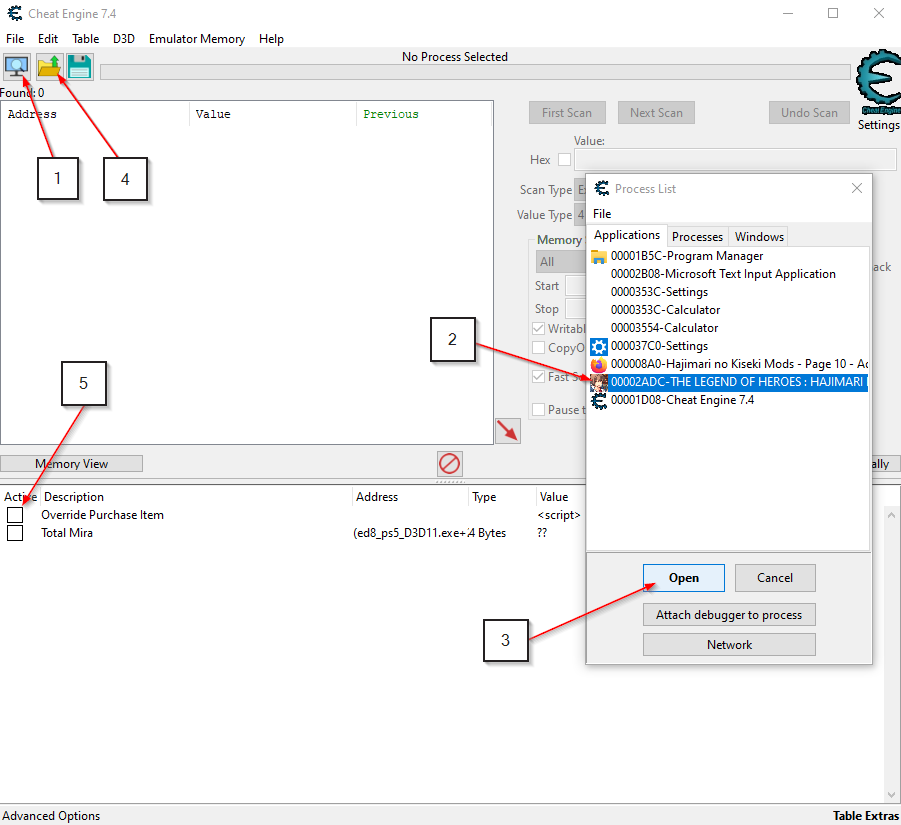Click Advanced Options in status bar
Image resolution: width=901 pixels, height=825 pixels.
pyautogui.click(x=51, y=816)
